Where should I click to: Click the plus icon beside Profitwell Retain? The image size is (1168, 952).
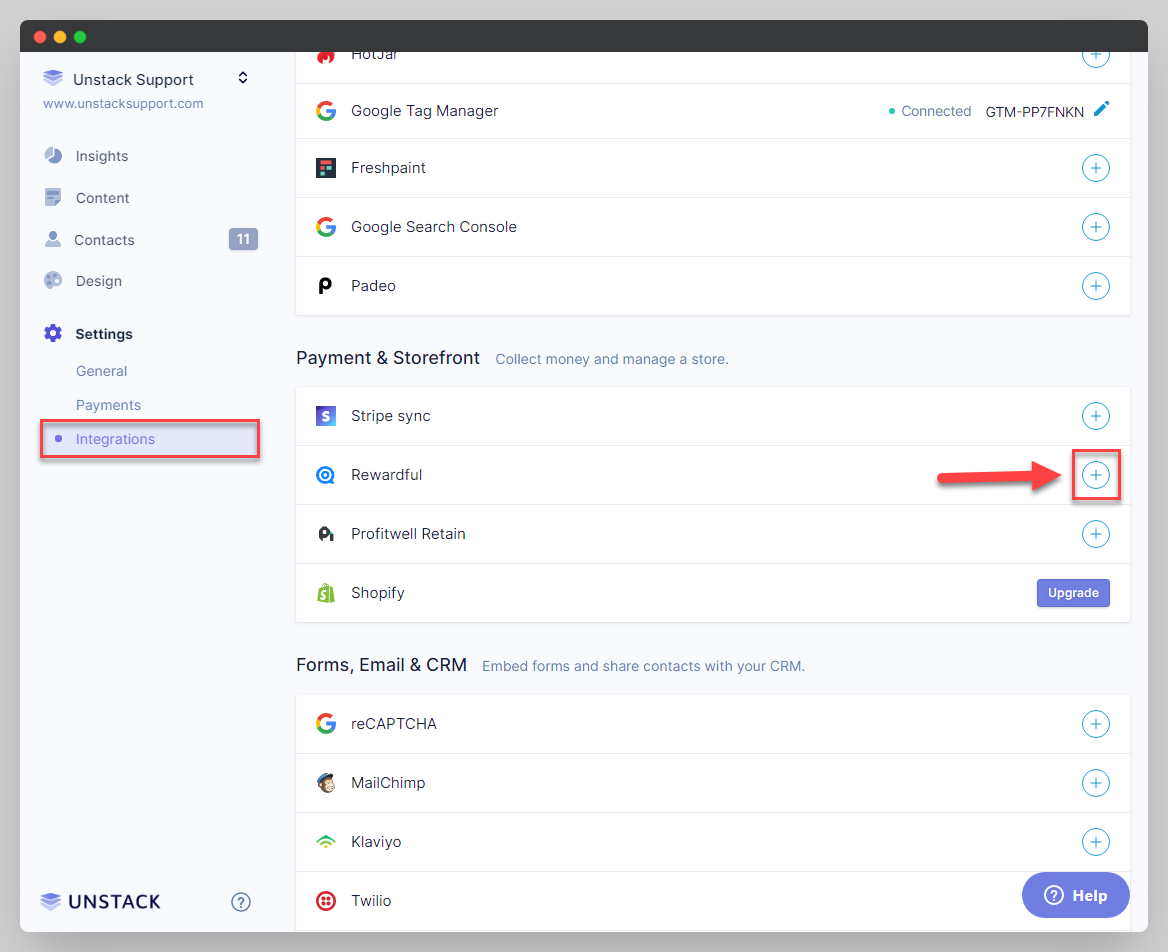pos(1095,534)
